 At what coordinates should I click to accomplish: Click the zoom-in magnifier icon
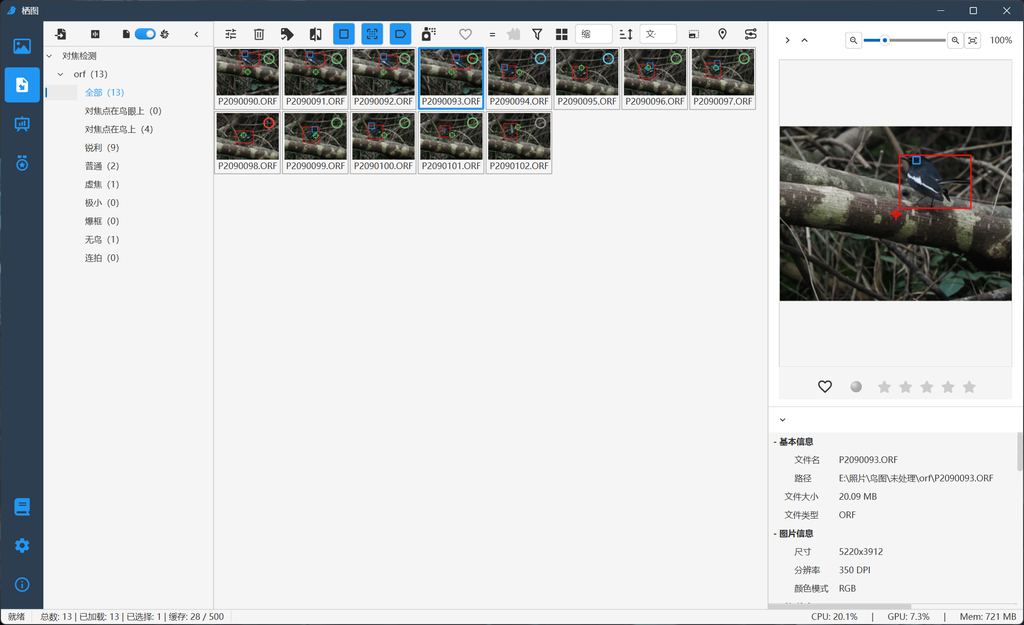pyautogui.click(x=955, y=40)
